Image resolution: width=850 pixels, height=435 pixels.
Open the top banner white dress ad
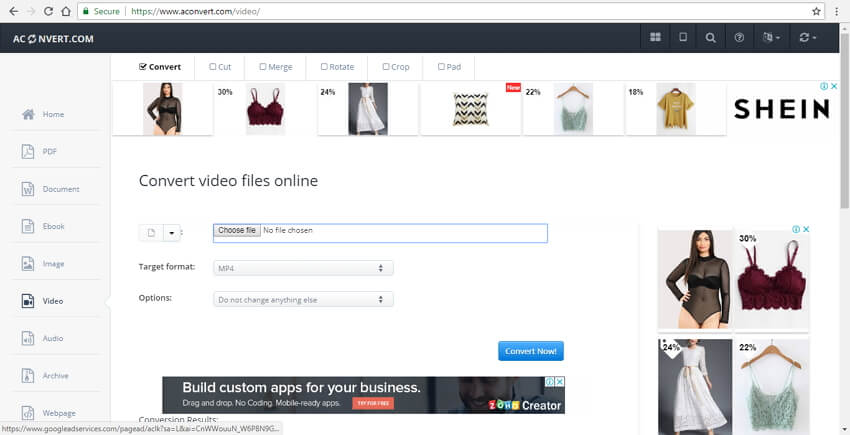(368, 108)
